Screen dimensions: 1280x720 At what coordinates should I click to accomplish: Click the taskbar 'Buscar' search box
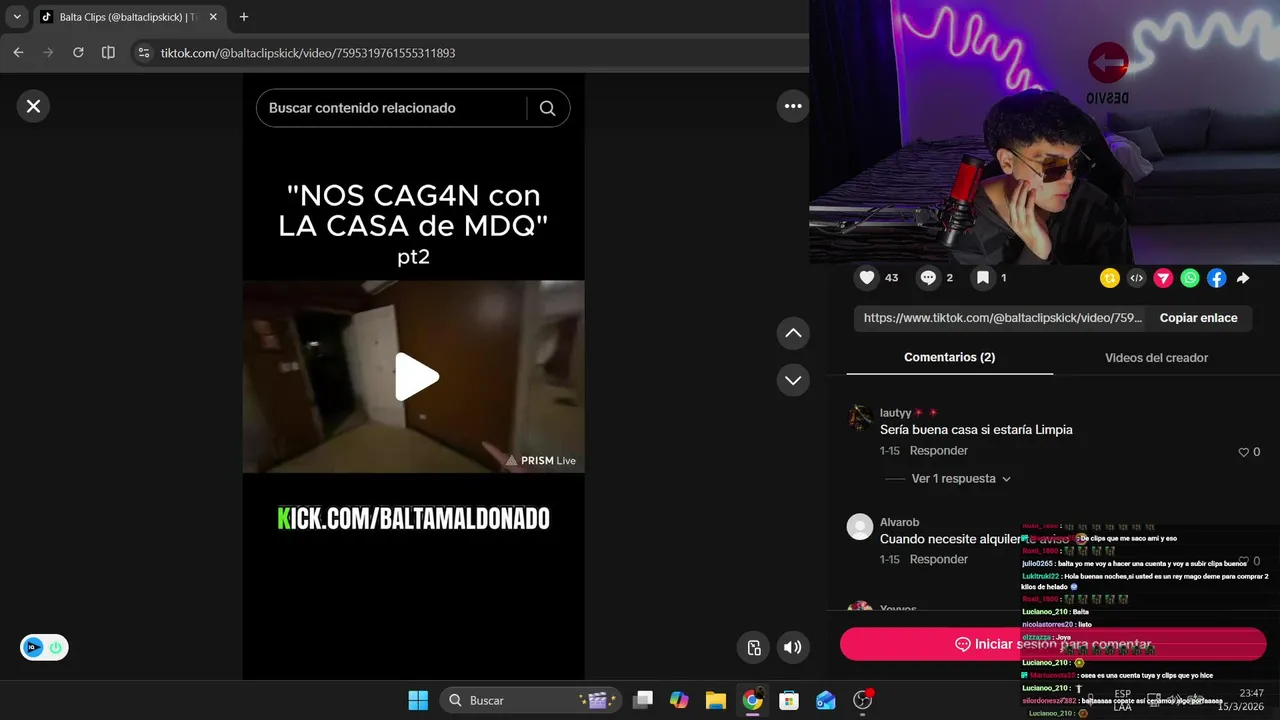tap(530, 700)
